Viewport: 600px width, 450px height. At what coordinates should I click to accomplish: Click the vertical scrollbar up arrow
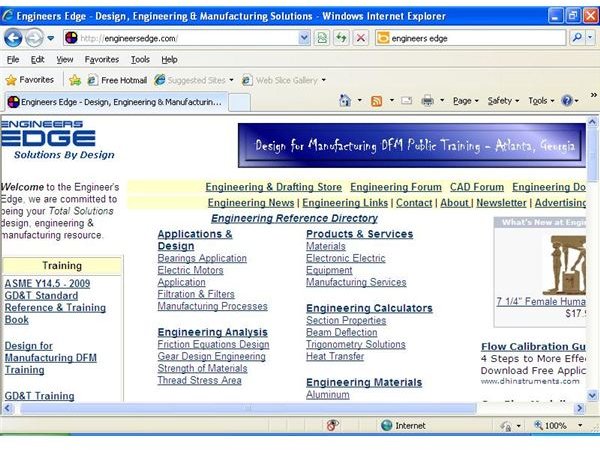[x=592, y=122]
